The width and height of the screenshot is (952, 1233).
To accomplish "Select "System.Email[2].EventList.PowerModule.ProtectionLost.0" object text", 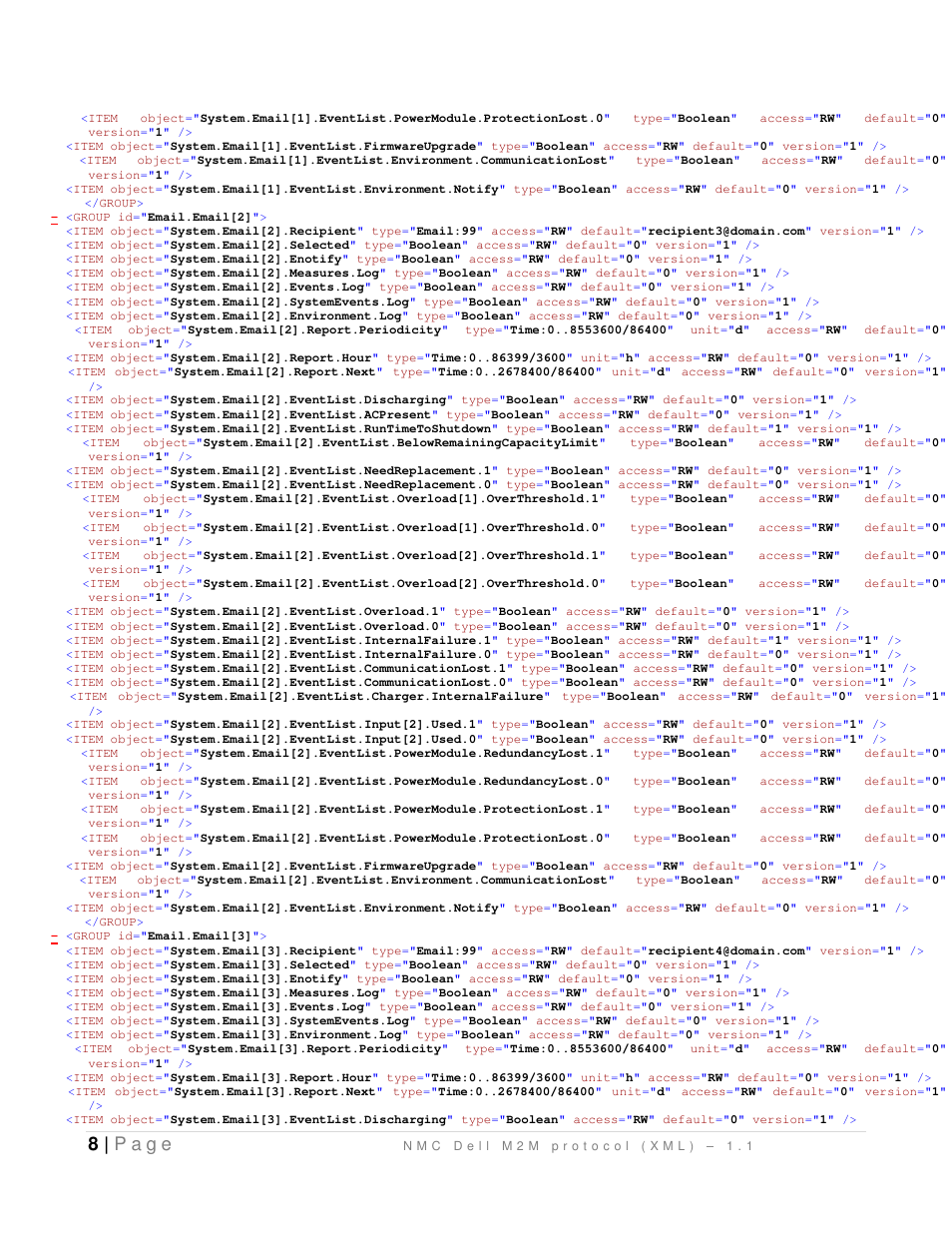I will tap(403, 839).
